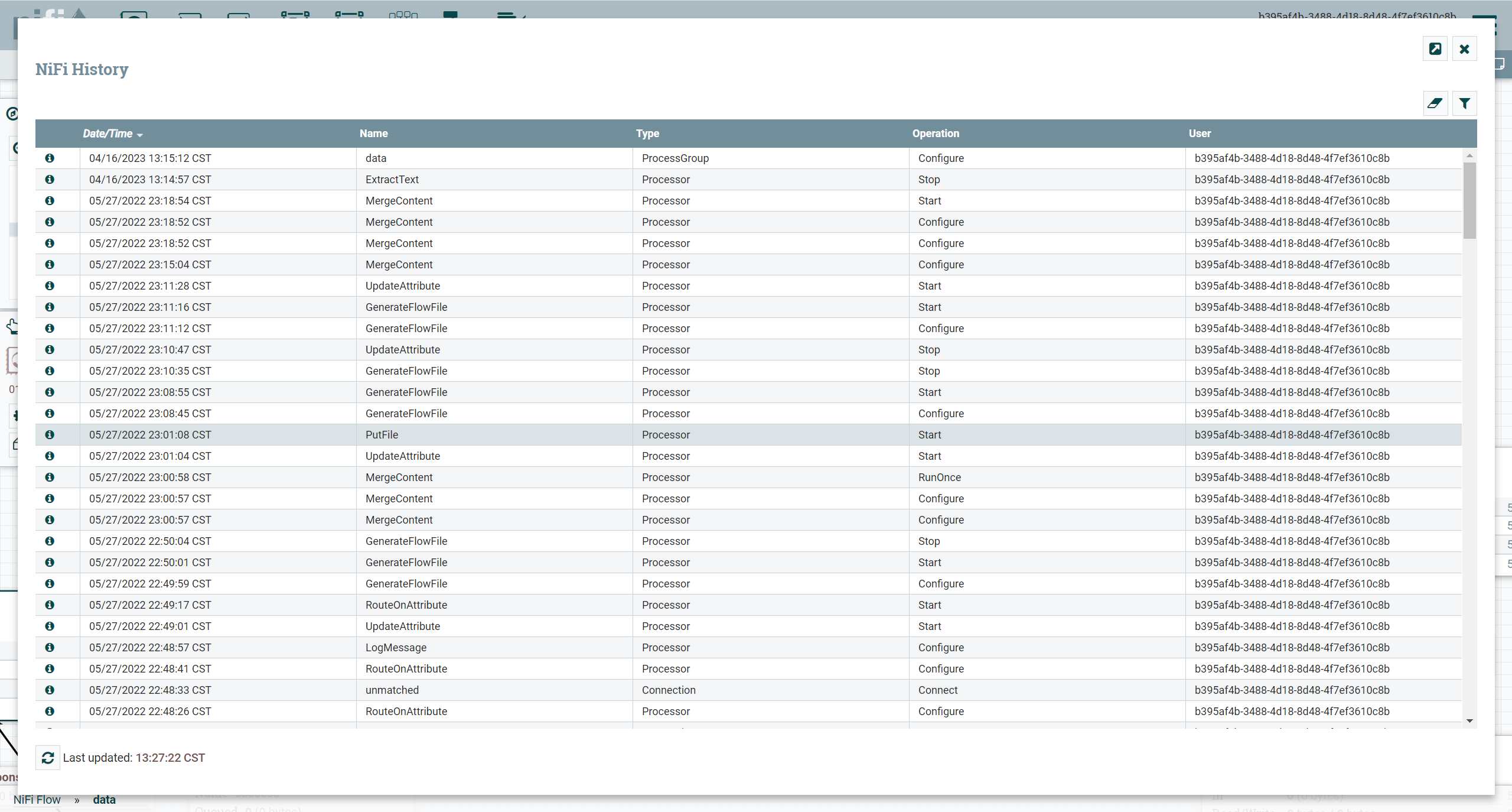Screen dimensions: 1512x812
Task: Open info for RouteOnAttribute 22:49:17 Start
Action: click(50, 605)
